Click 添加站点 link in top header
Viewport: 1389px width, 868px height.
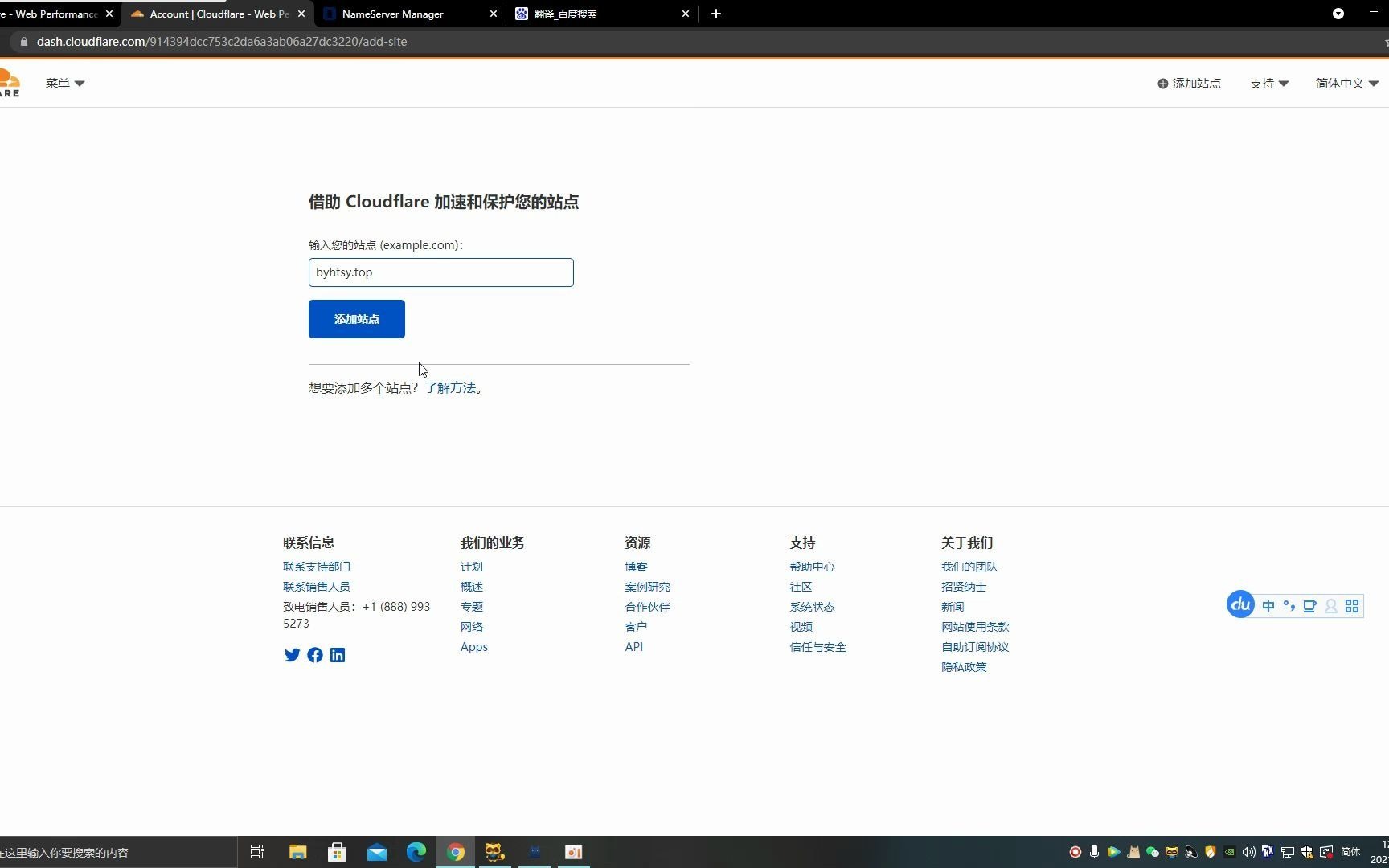tap(1189, 83)
